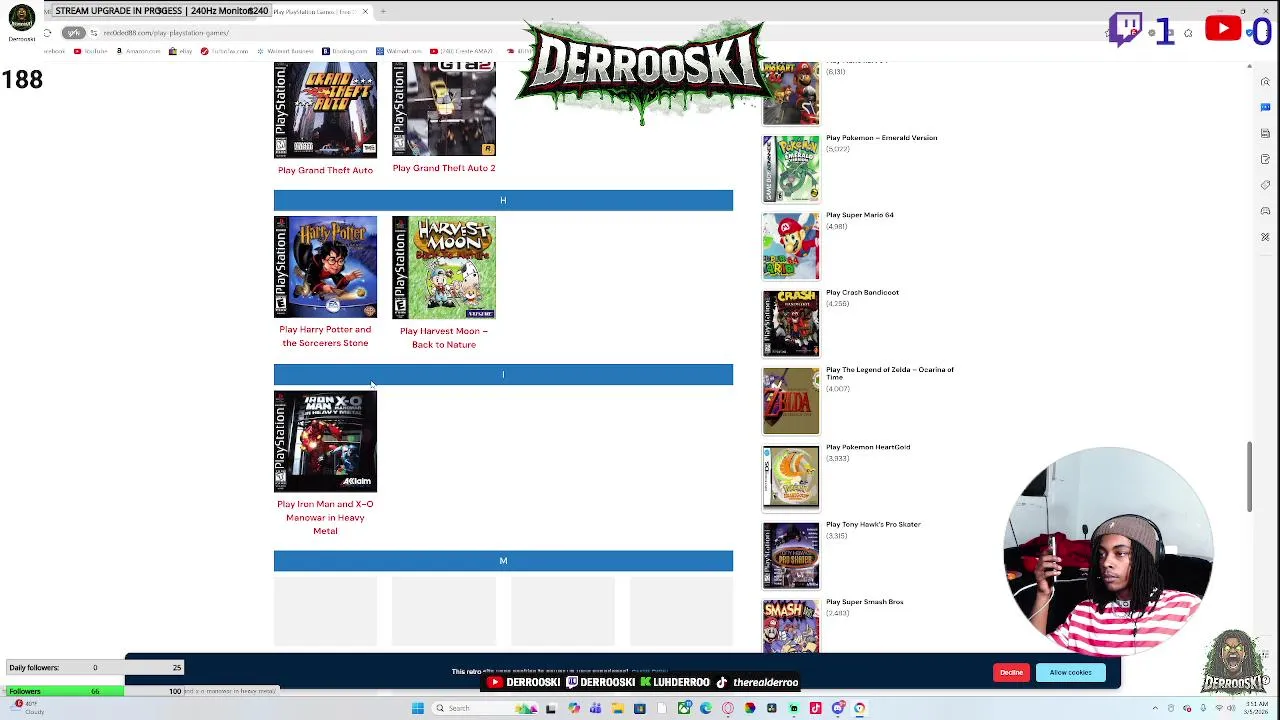This screenshot has height=720, width=1280.
Task: Open TikTok app from the taskbar
Action: pos(815,708)
